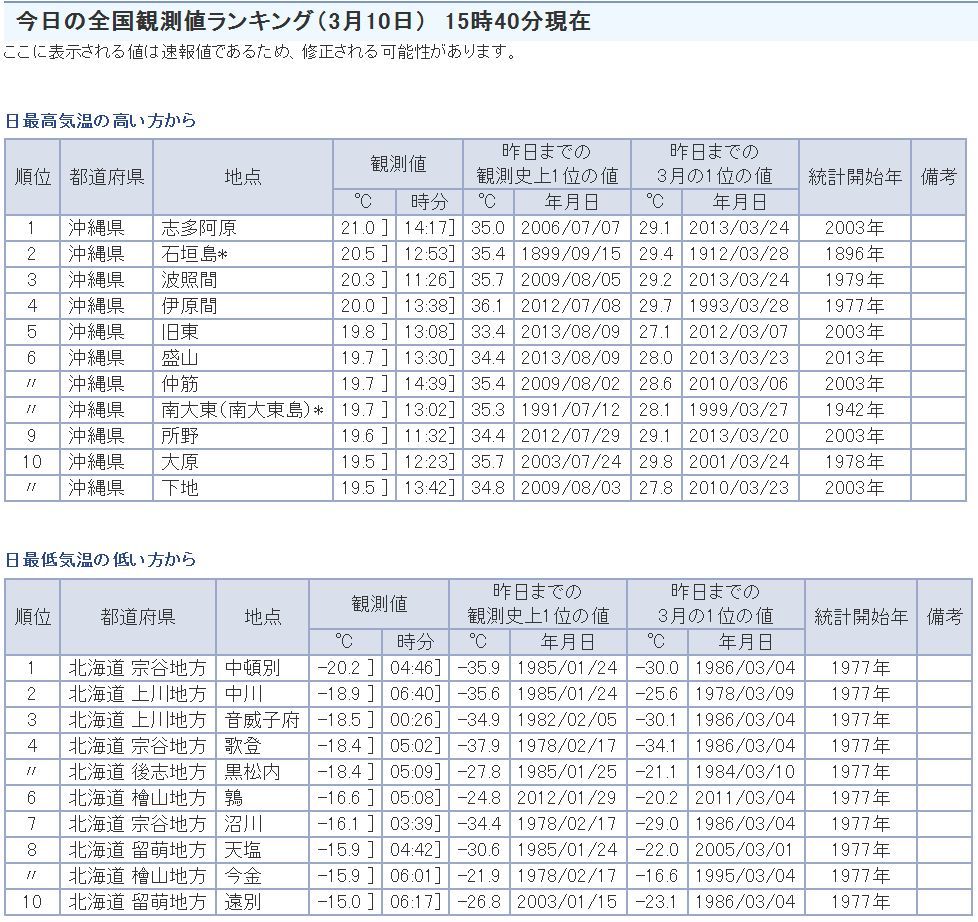Select the 伊原間 station cell
The width and height of the screenshot is (978, 922).
point(189,306)
